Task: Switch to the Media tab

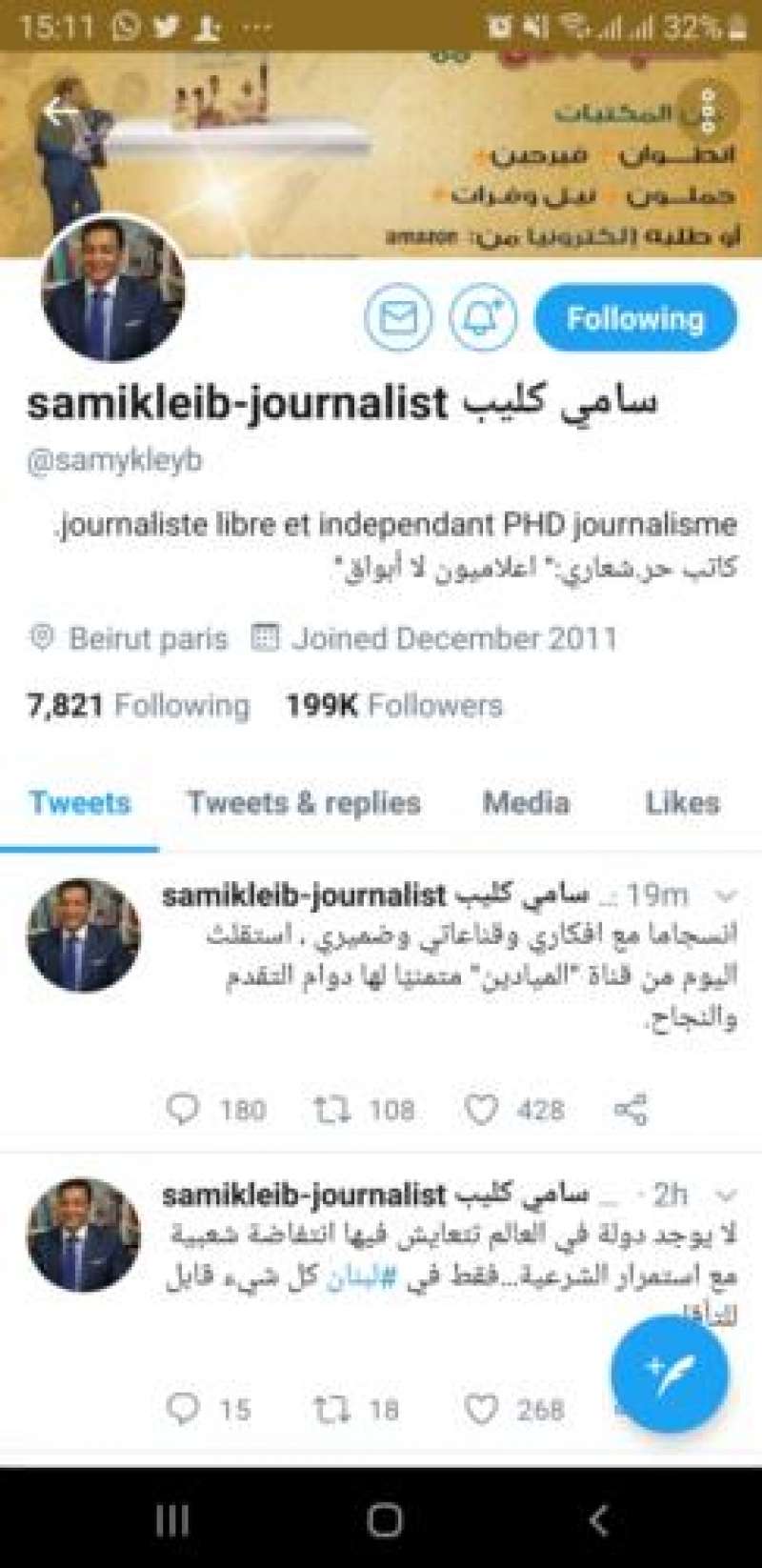Action: pyautogui.click(x=526, y=803)
